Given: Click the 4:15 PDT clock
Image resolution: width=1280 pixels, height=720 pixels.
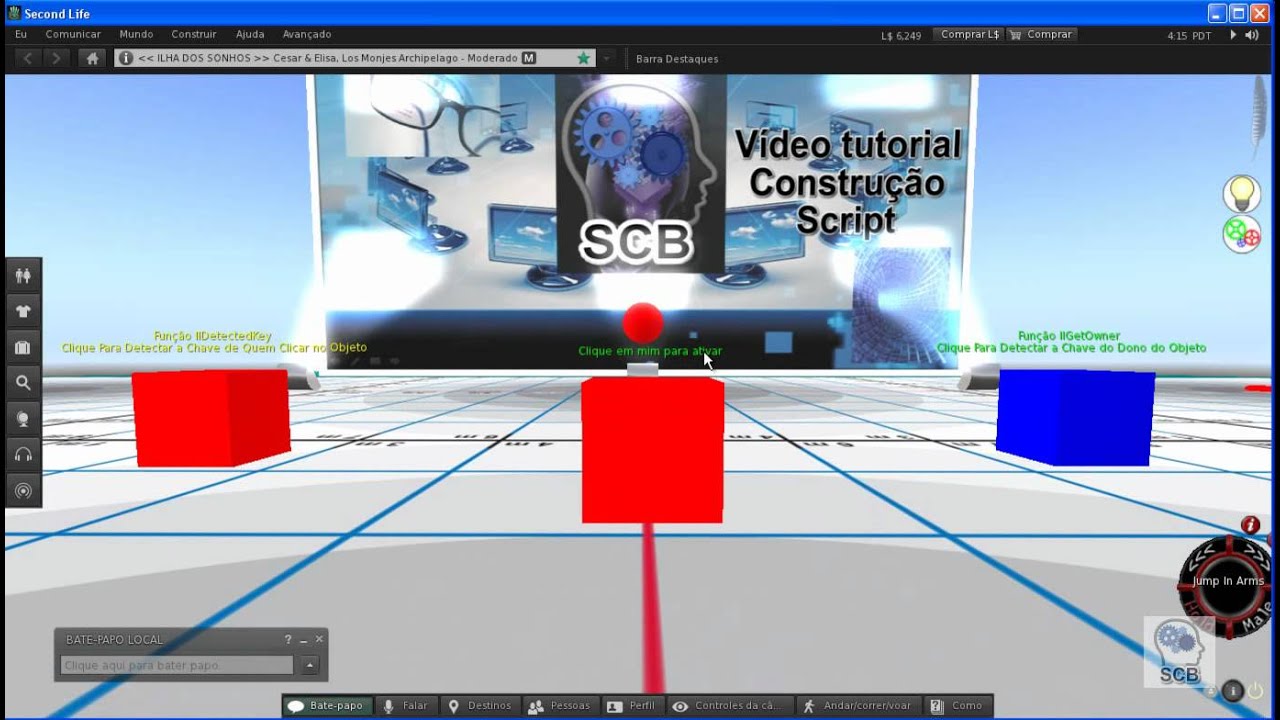Looking at the screenshot, I should click(1189, 35).
